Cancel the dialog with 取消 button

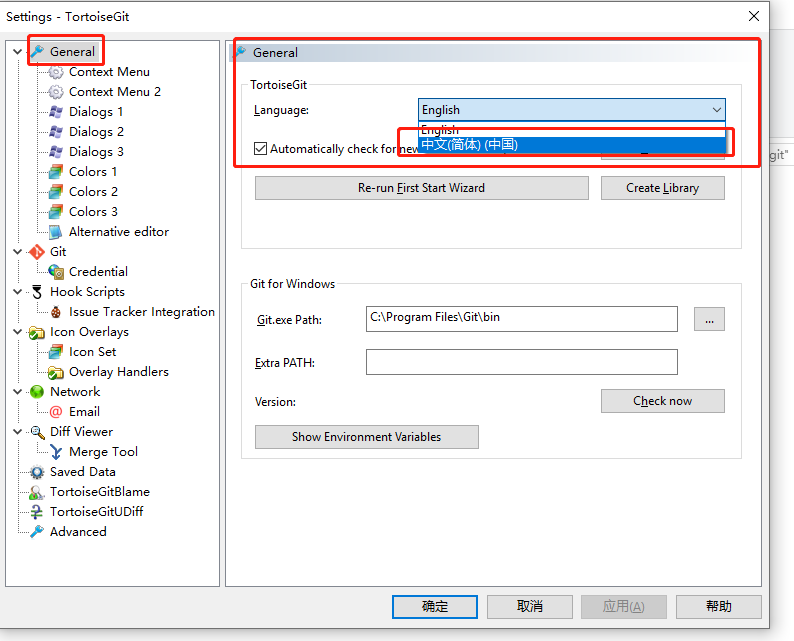[x=530, y=607]
